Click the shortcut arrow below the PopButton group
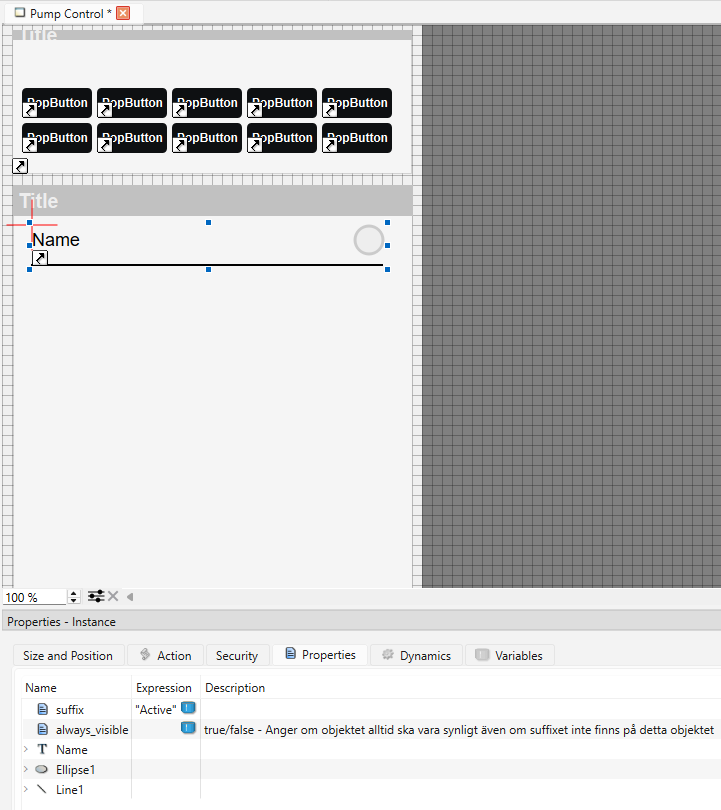Screen dimensions: 721x810 tap(20, 166)
